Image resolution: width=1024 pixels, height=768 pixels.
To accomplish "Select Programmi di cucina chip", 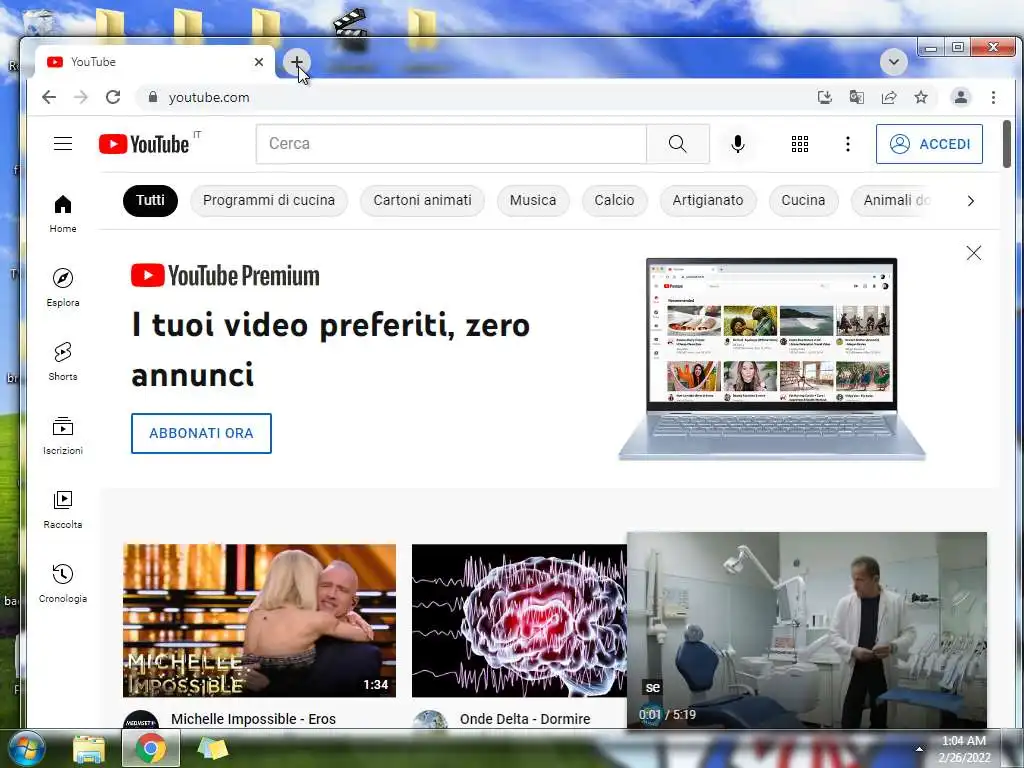I will 269,200.
